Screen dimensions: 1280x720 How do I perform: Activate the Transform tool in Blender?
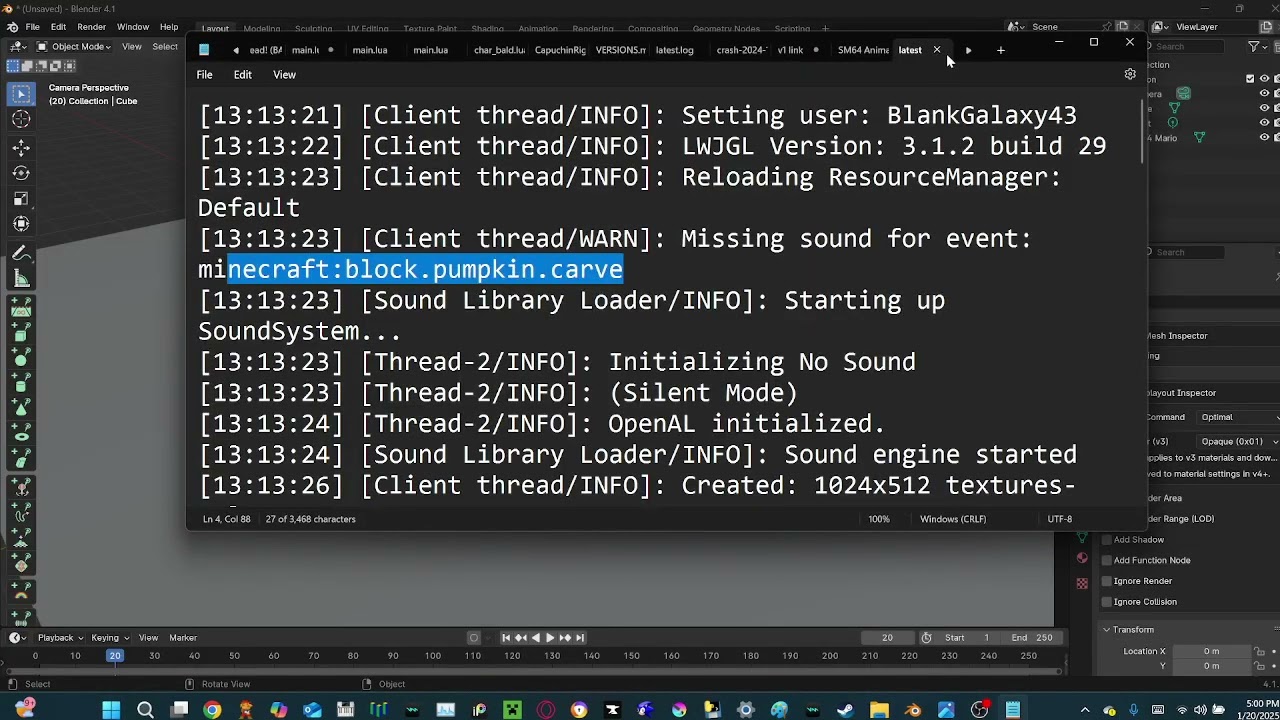point(21,224)
